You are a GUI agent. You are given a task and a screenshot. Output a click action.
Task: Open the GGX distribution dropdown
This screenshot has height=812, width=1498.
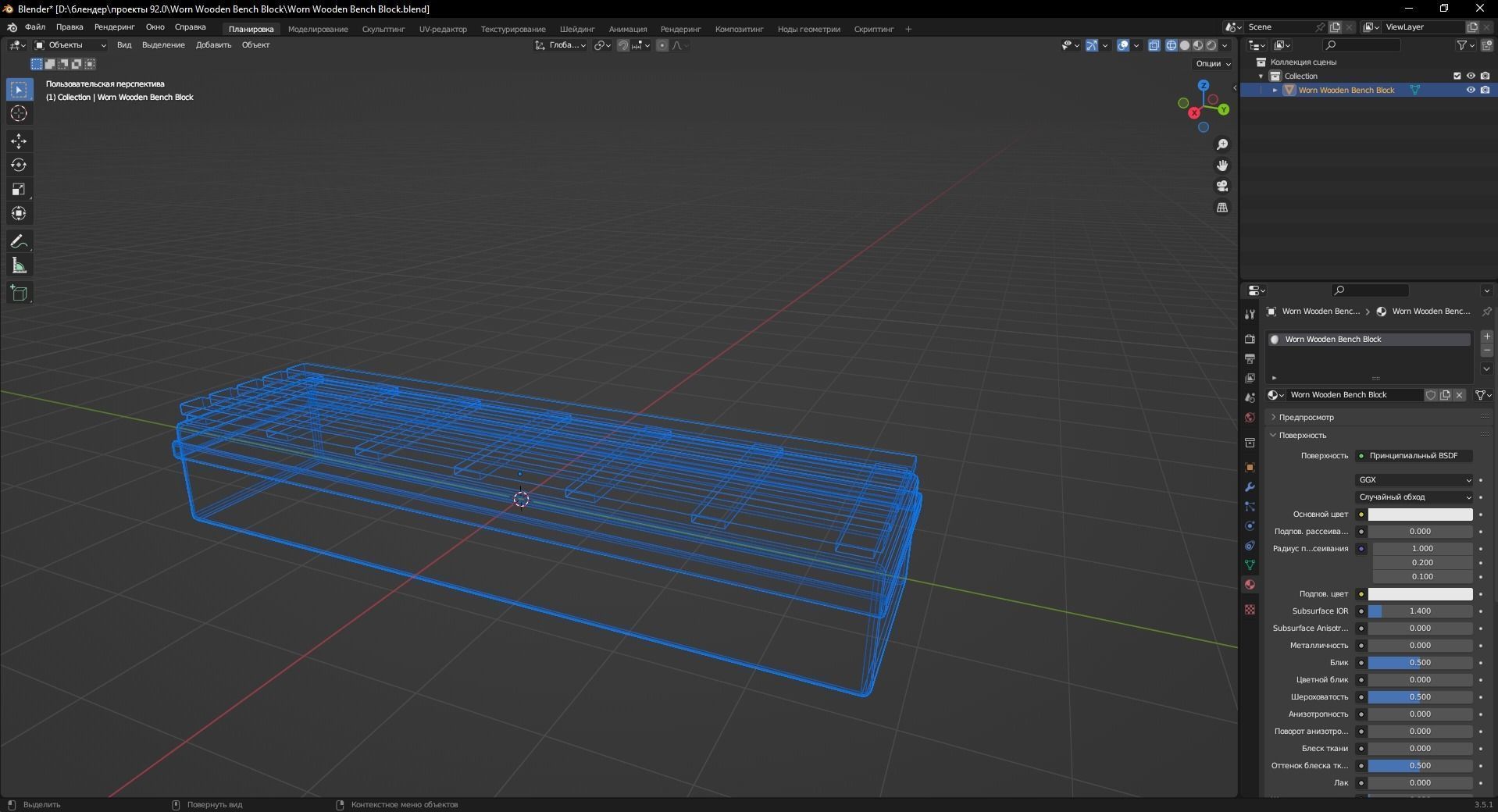[x=1414, y=480]
